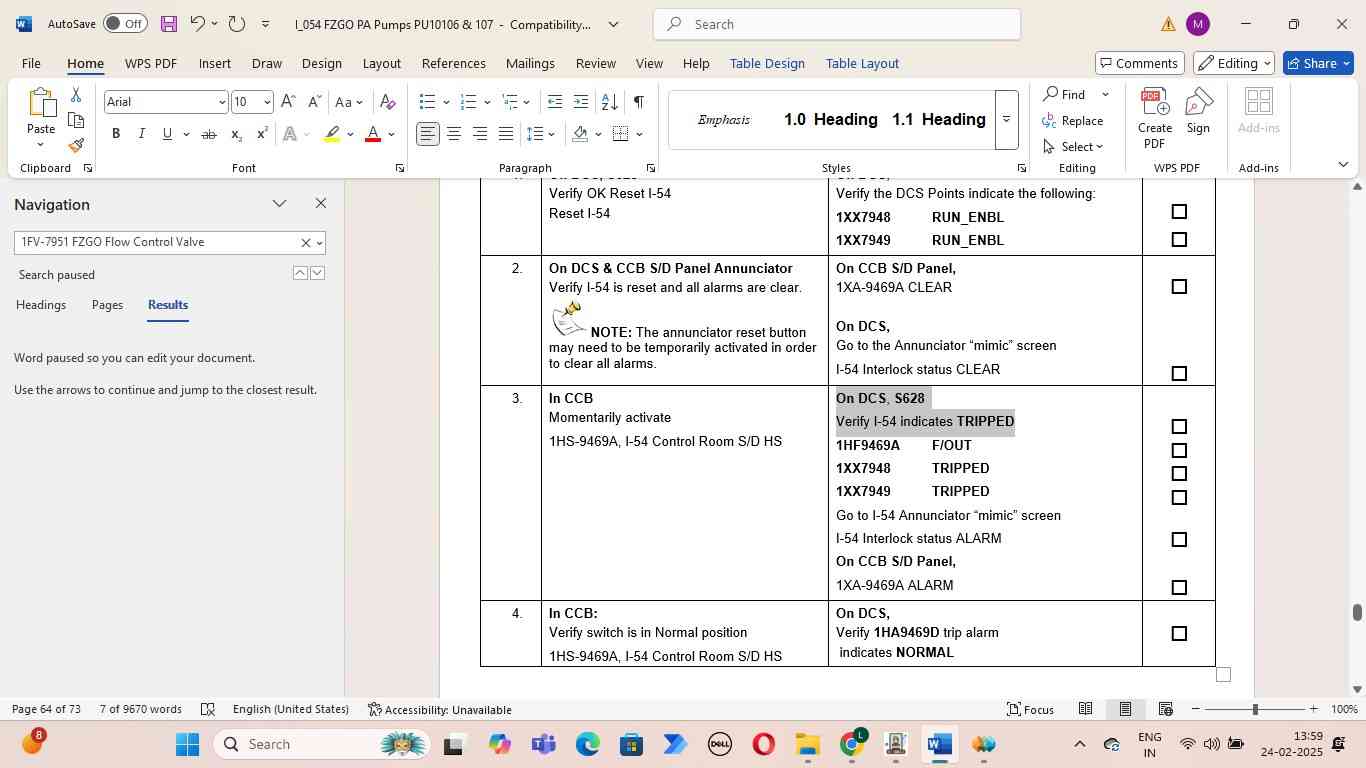The width and height of the screenshot is (1366, 768).
Task: Expand the Styles gallery
Action: pyautogui.click(x=1007, y=119)
